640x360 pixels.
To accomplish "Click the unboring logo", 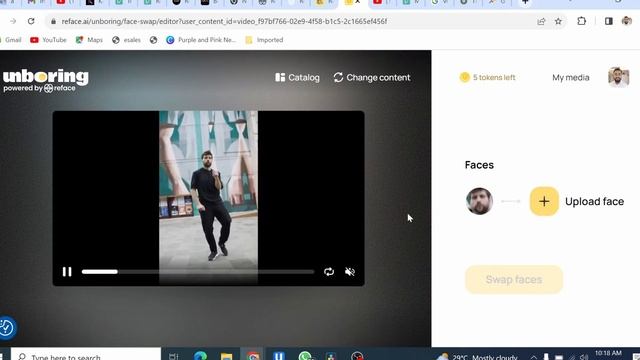I will 45,80.
